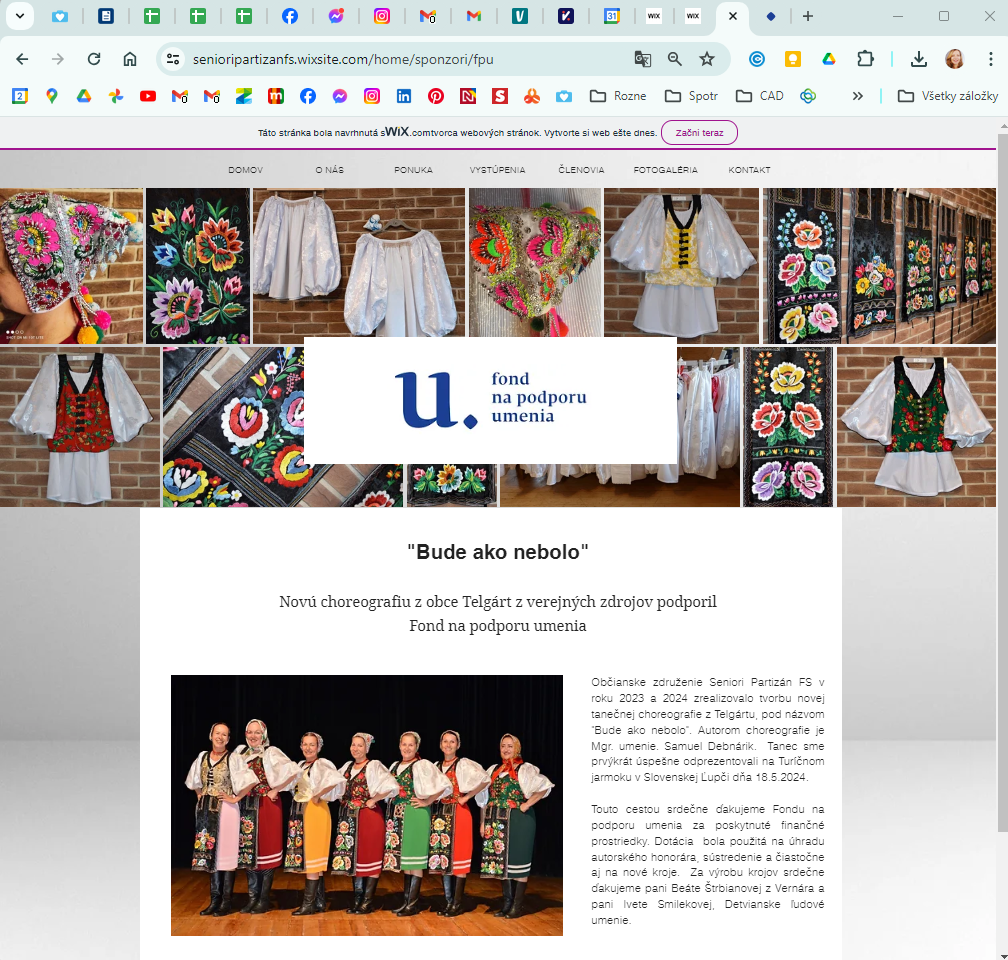Go to the browser home page
This screenshot has width=1008, height=960.
click(130, 59)
